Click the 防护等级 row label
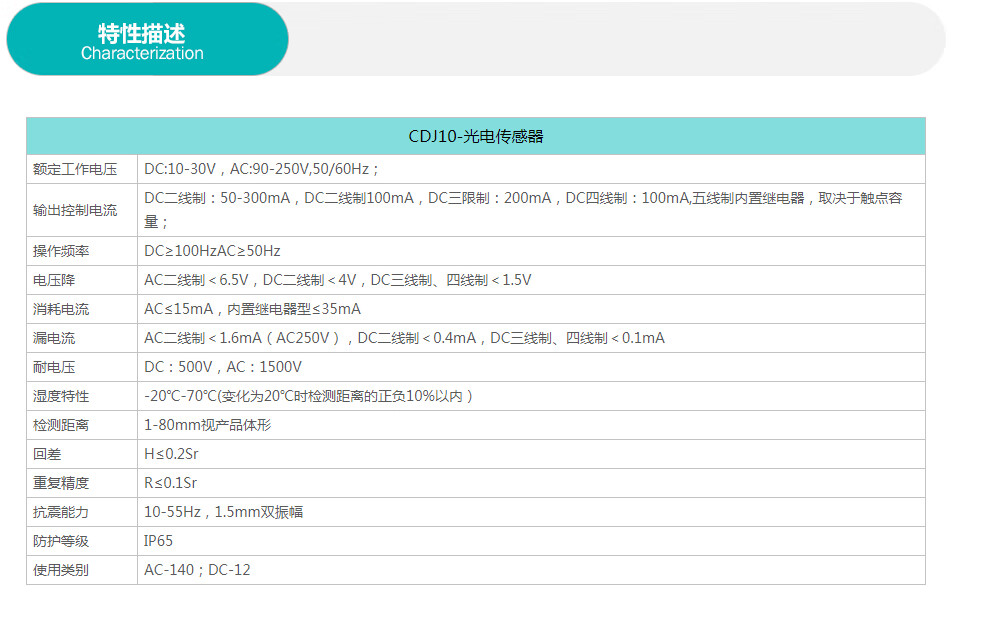The height and width of the screenshot is (623, 990). 61,542
